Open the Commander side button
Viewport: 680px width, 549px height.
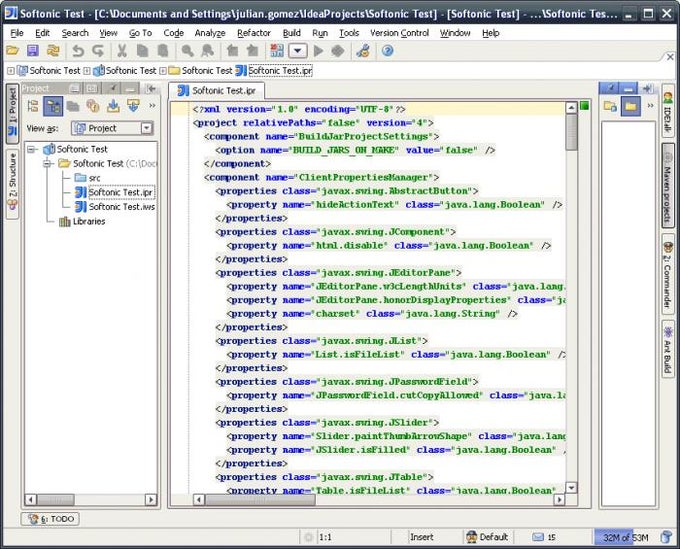pos(668,274)
